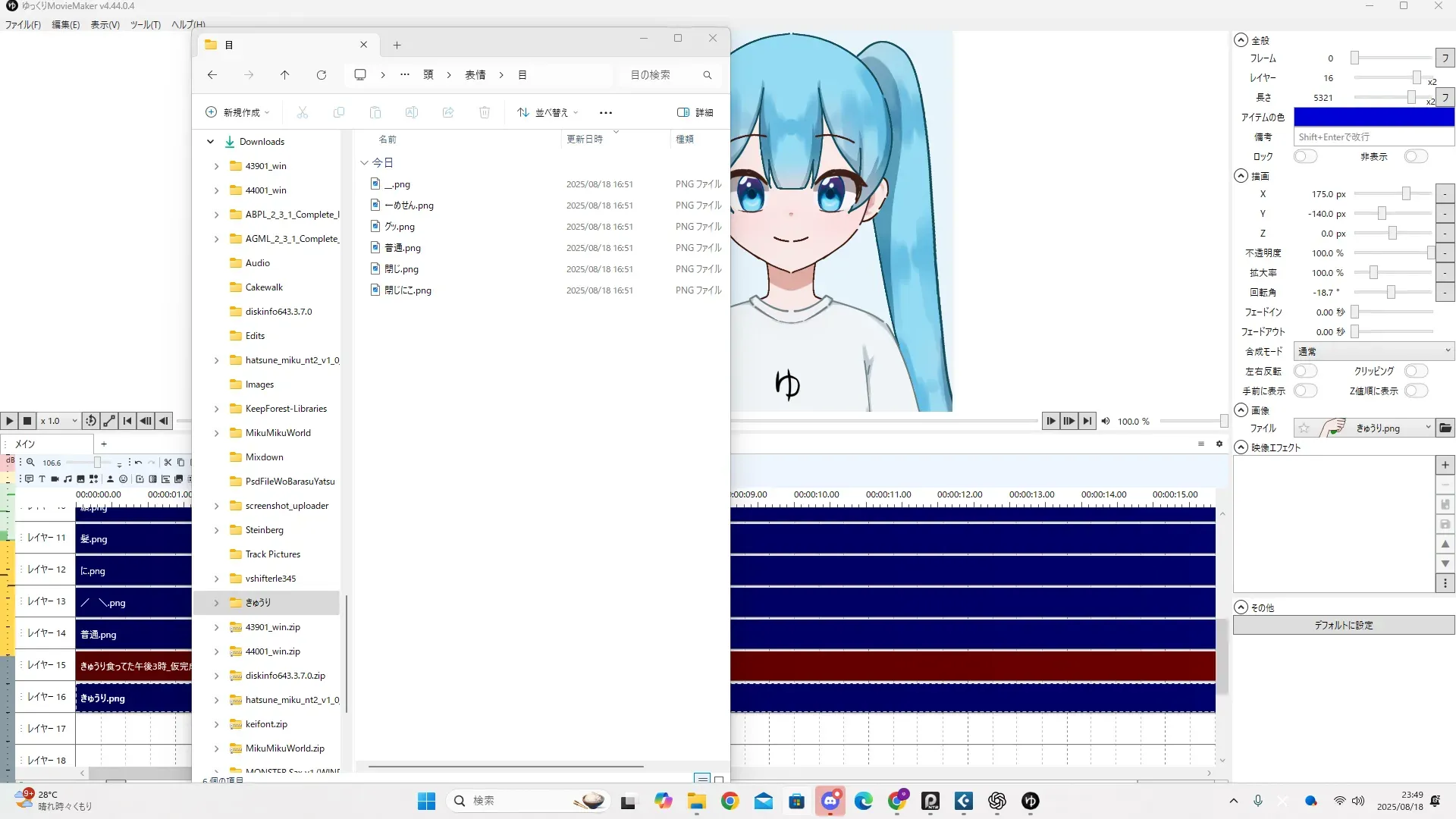Click the add video item icon
The width and height of the screenshot is (1456, 819).
(55, 479)
